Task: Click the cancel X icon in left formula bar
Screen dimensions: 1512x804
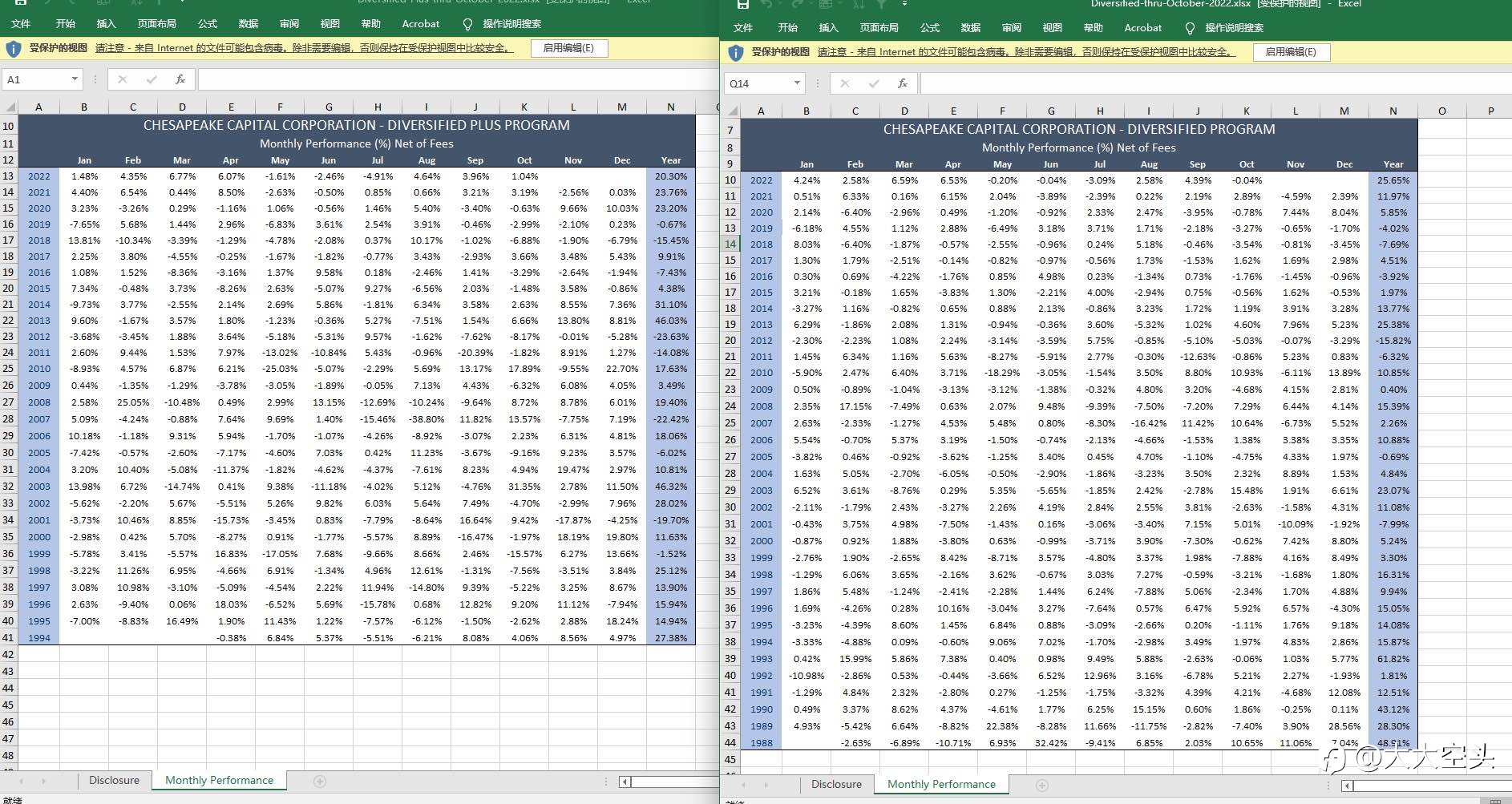Action: [122, 79]
